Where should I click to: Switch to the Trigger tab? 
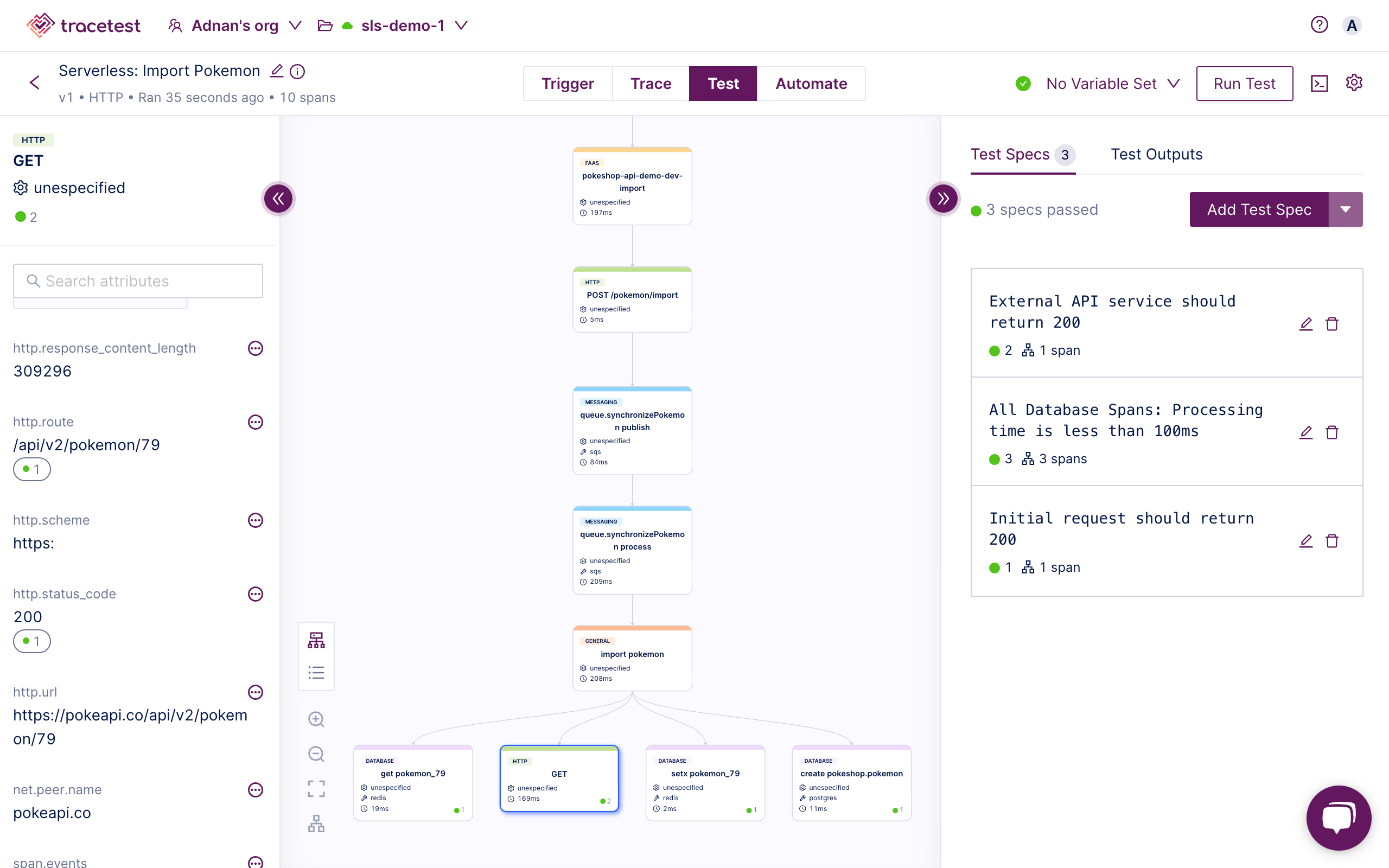coord(568,84)
